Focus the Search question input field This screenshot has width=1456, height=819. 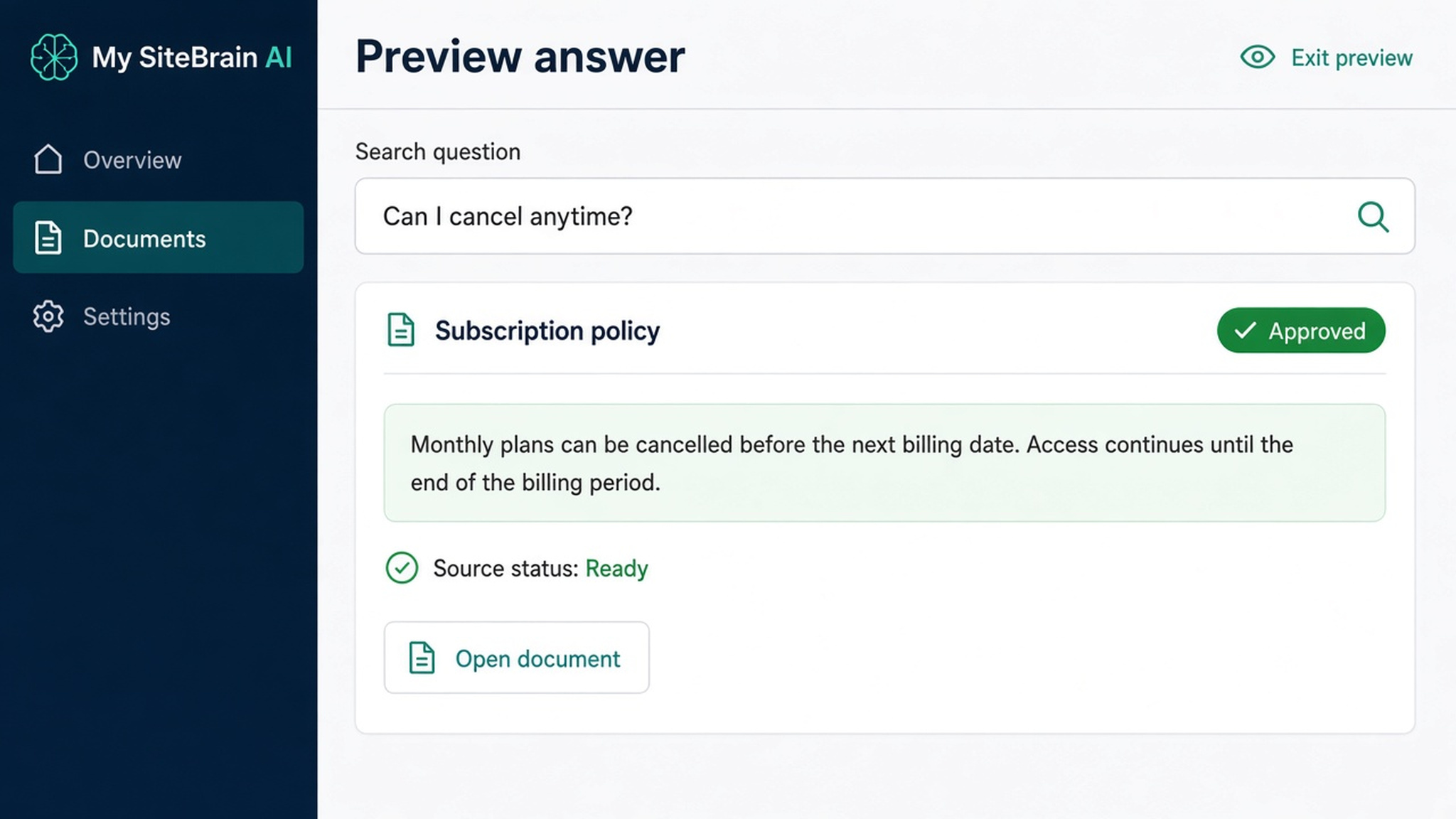tap(884, 216)
